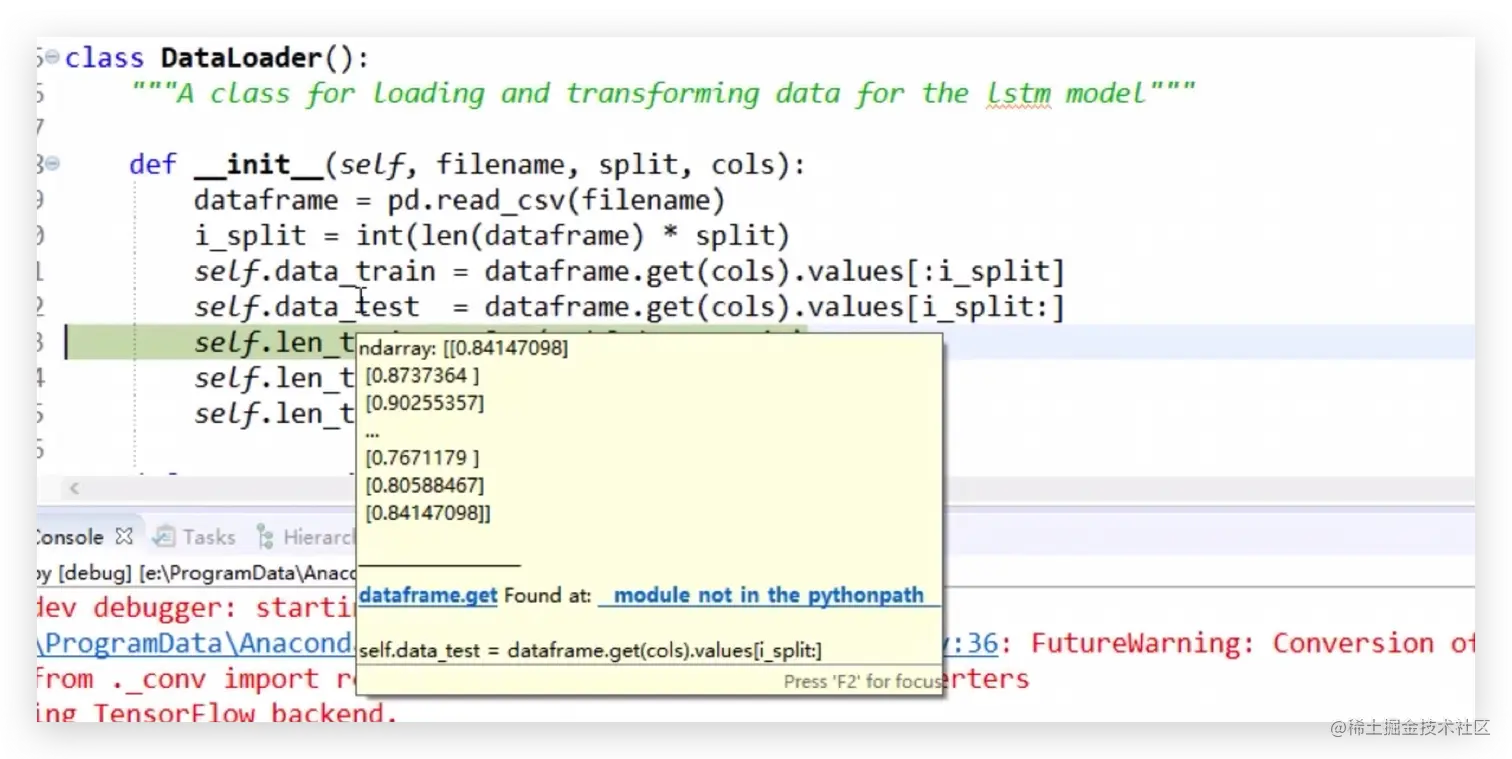Viewport: 1512px width, 759px height.
Task: Switch to the Console tab
Action: (70, 537)
